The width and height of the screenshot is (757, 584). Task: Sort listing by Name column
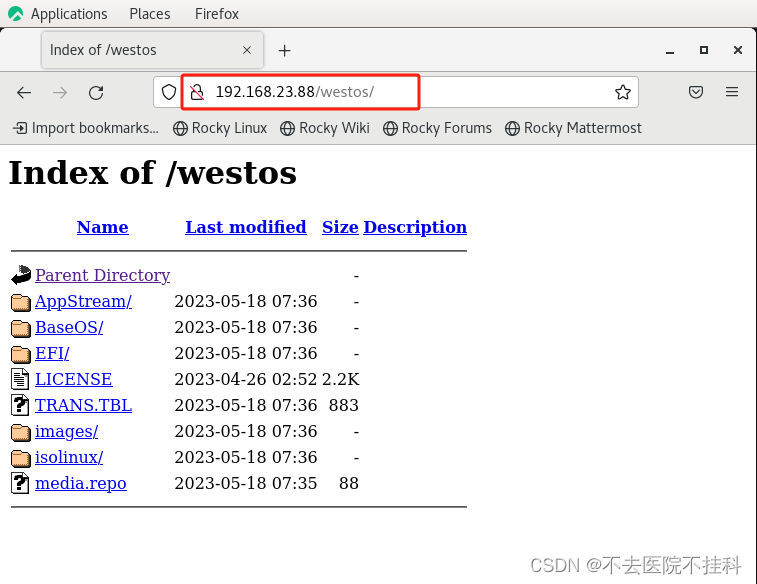pyautogui.click(x=102, y=227)
